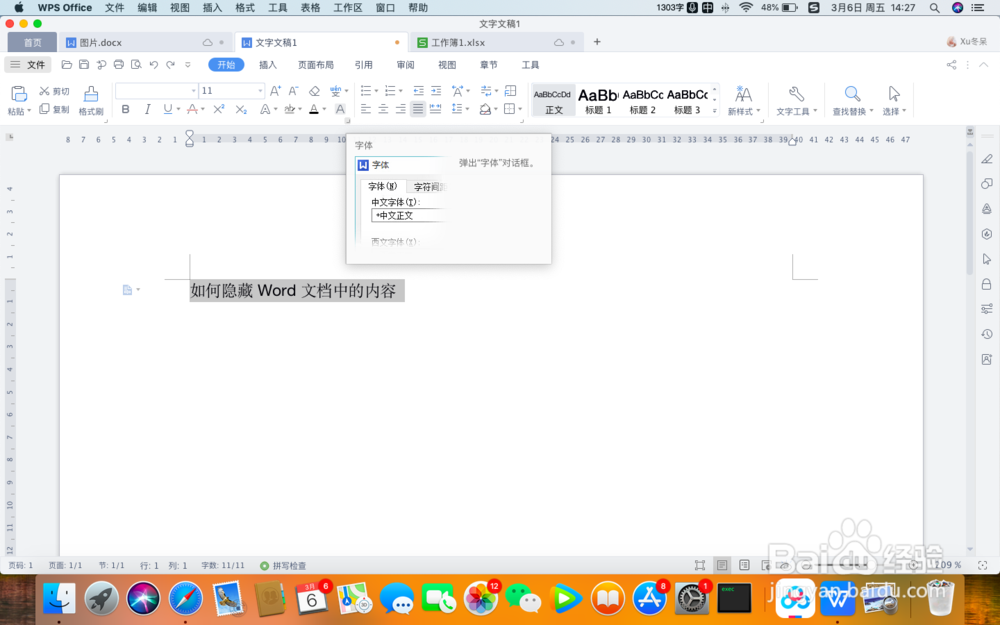Center align text
Screen dimensions: 1000x625
coord(383,109)
